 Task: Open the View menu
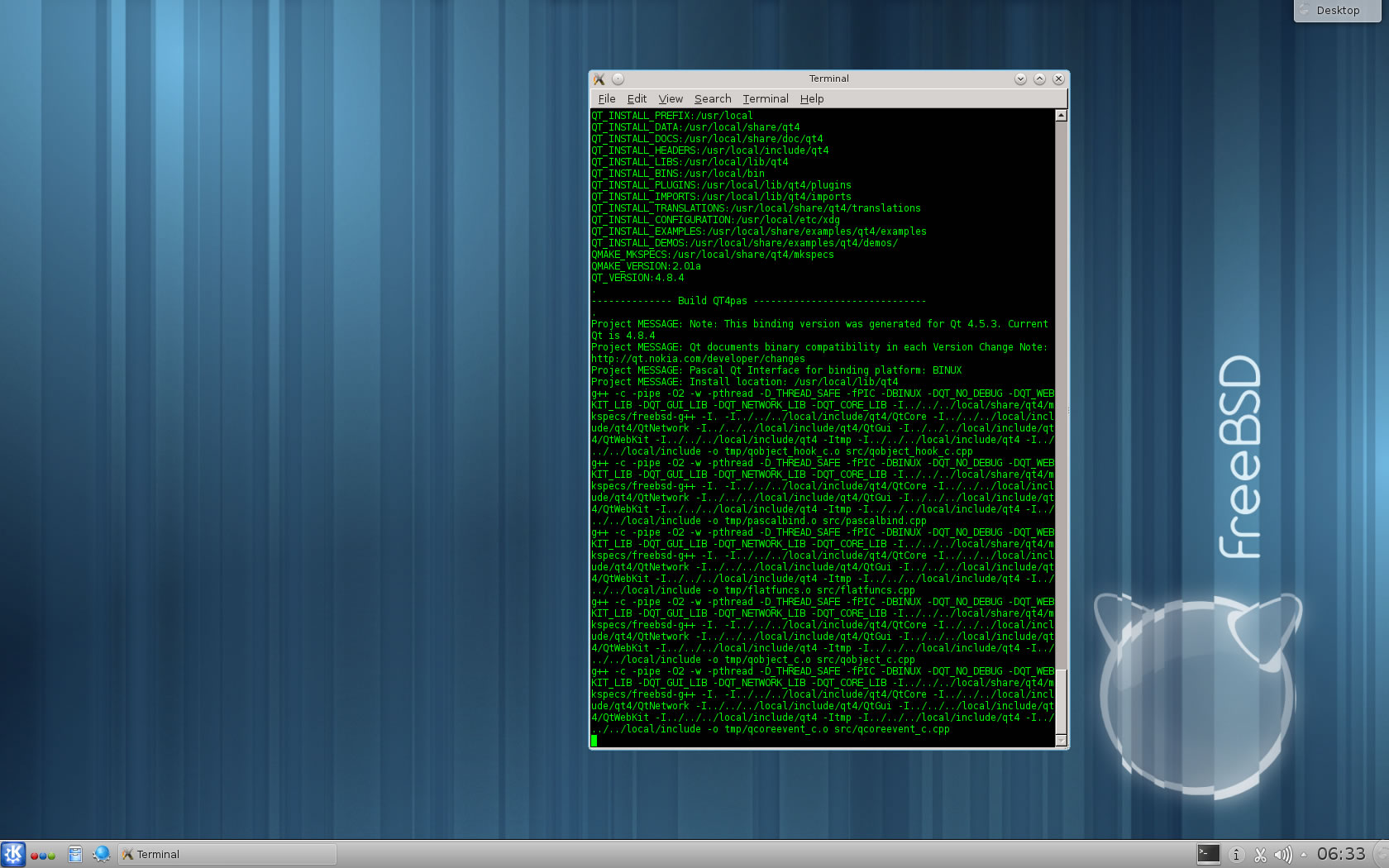[x=671, y=98]
